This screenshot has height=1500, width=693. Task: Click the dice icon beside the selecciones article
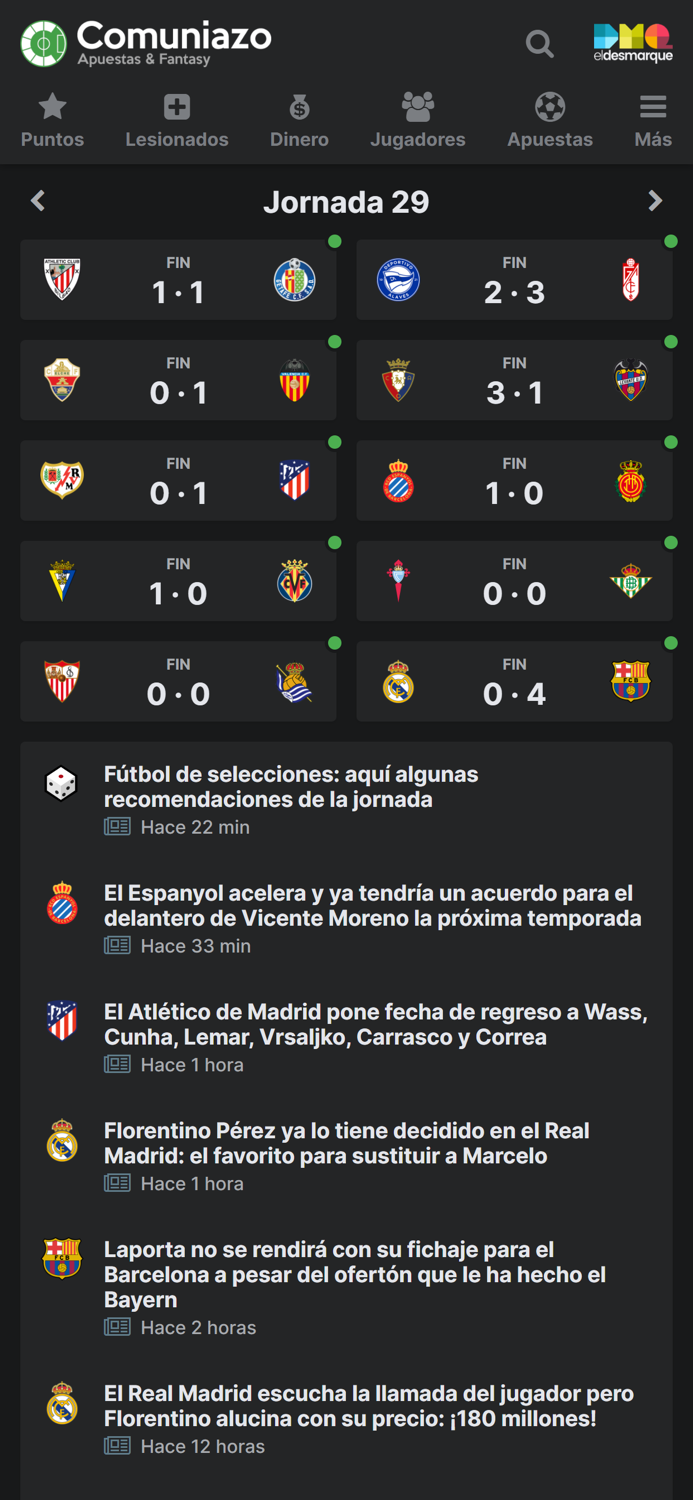click(x=61, y=785)
